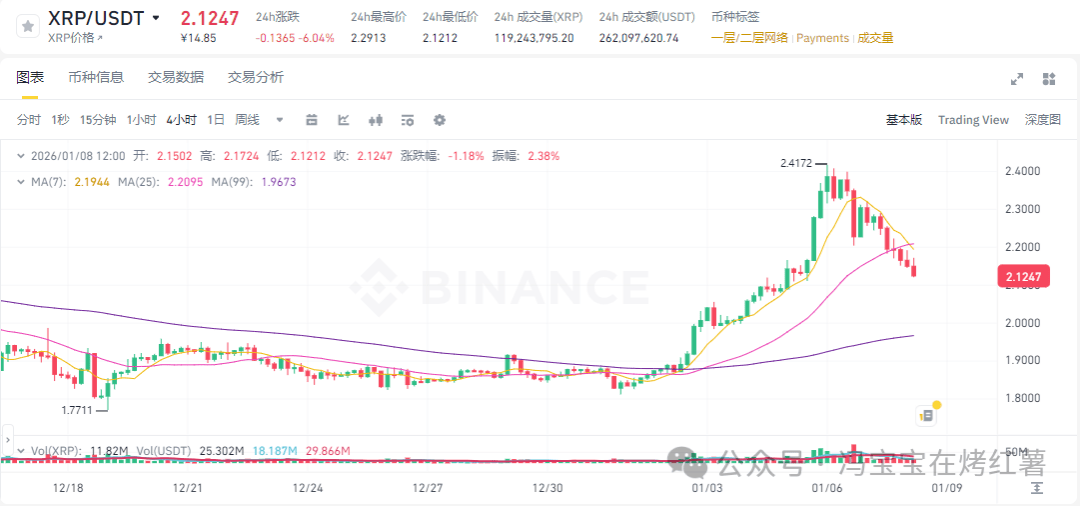This screenshot has height=506, width=1080.
Task: Show the 深度图 depth chart
Action: tap(1042, 120)
